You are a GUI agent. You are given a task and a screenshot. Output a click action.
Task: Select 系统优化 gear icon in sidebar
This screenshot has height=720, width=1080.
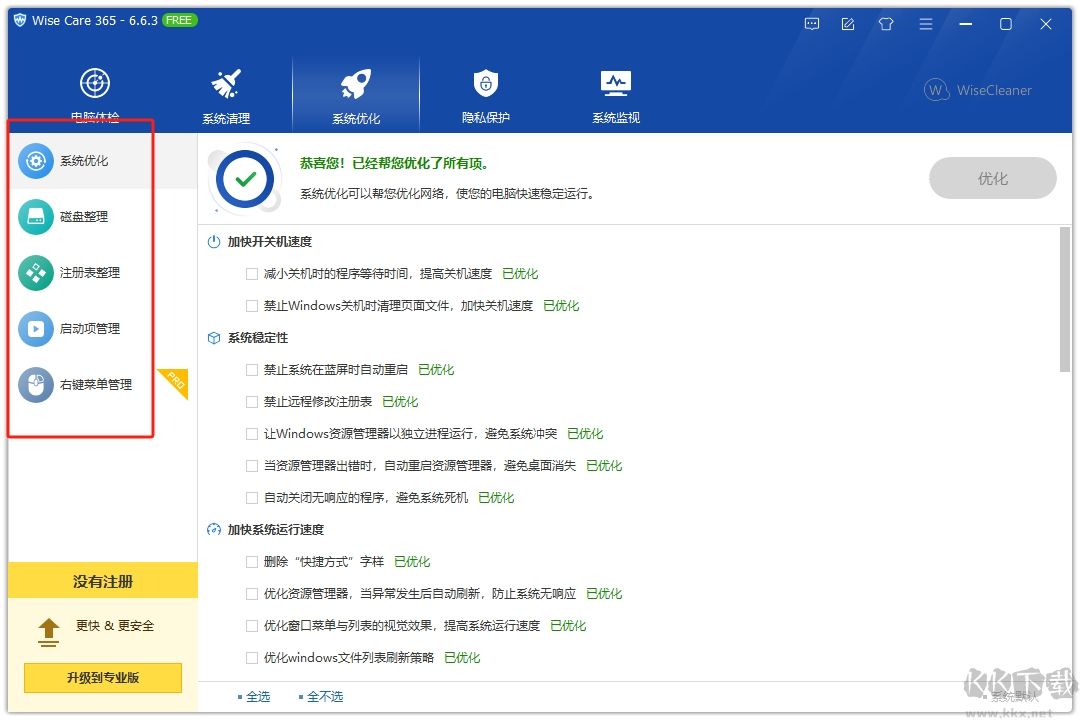36,161
